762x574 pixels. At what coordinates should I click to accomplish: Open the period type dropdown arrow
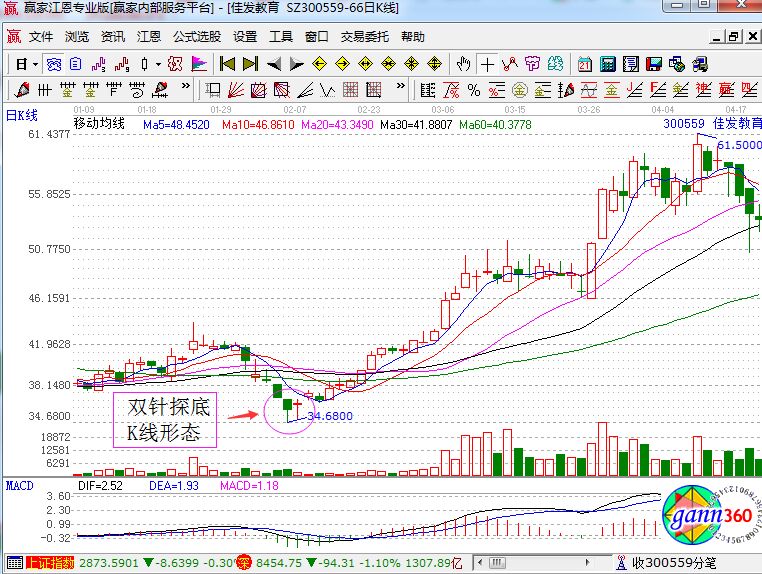point(34,64)
